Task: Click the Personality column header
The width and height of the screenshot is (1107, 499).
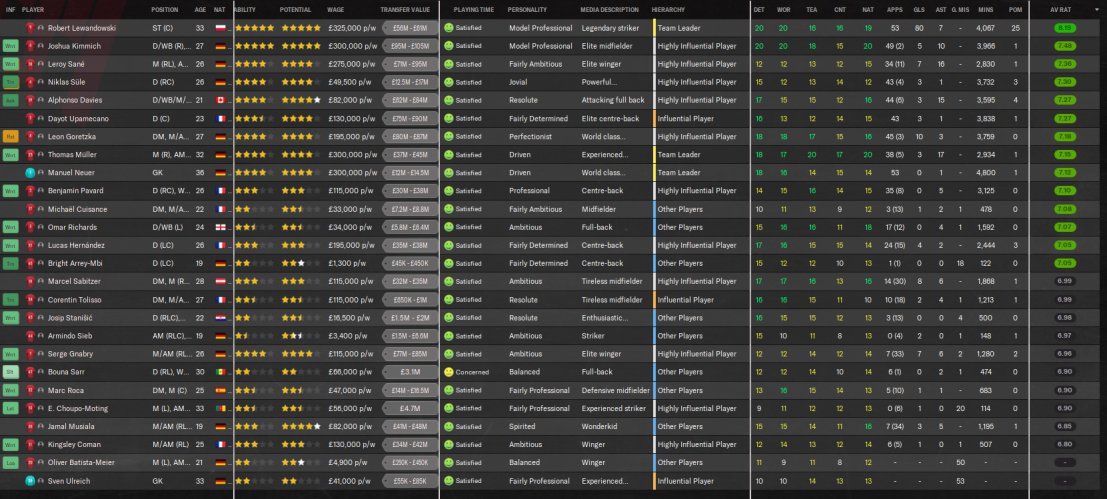Action: [527, 10]
